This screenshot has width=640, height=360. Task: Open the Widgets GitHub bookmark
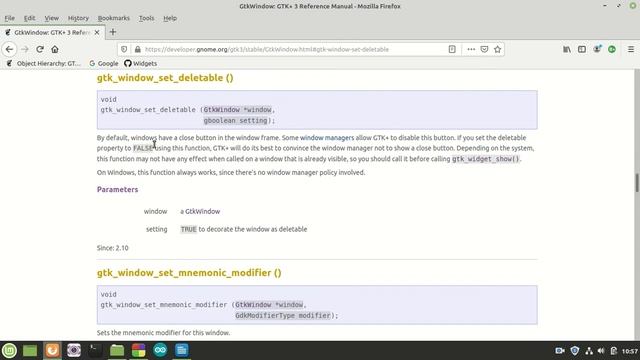(x=140, y=63)
